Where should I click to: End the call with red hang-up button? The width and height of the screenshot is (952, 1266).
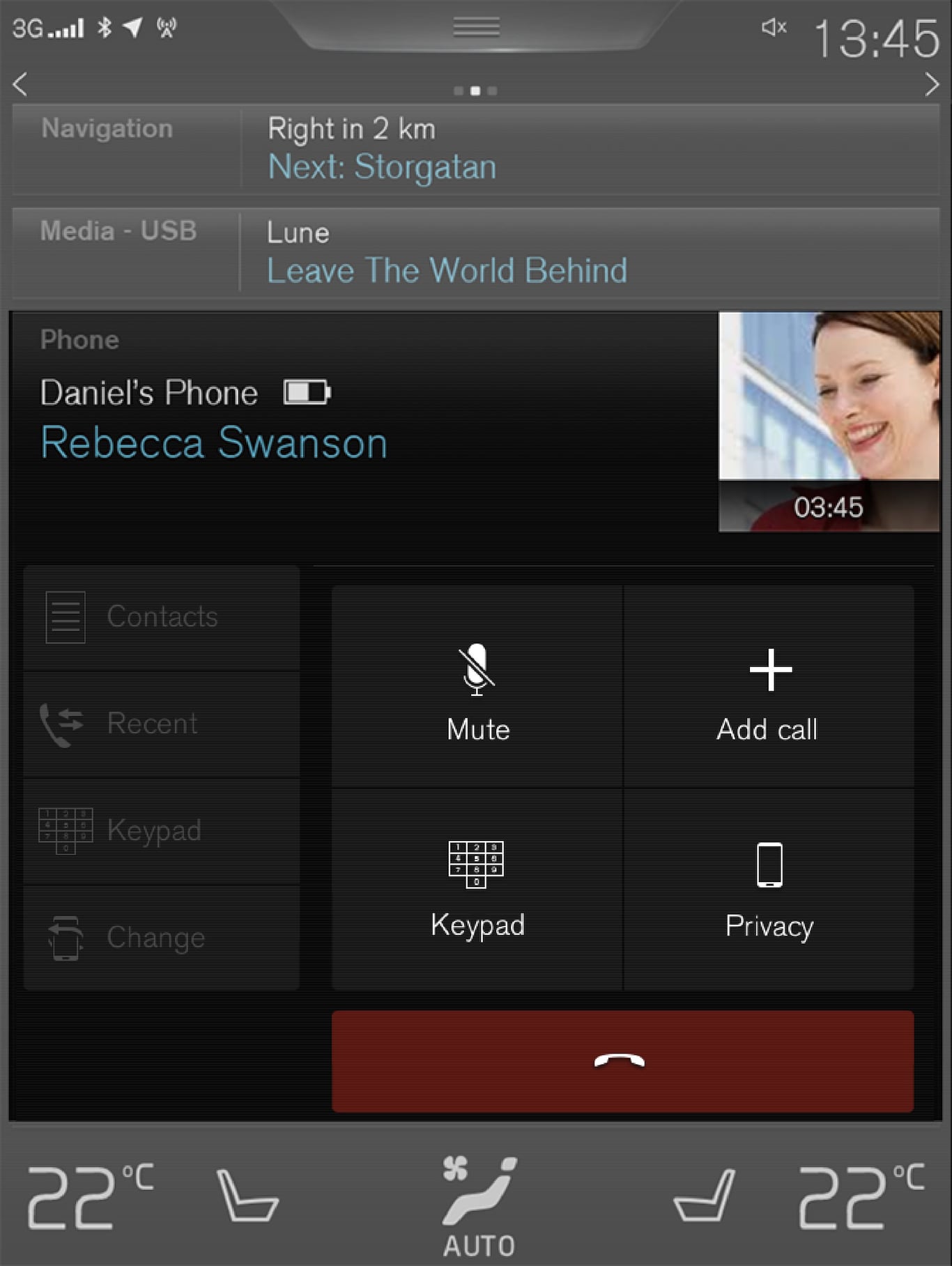[622, 1061]
